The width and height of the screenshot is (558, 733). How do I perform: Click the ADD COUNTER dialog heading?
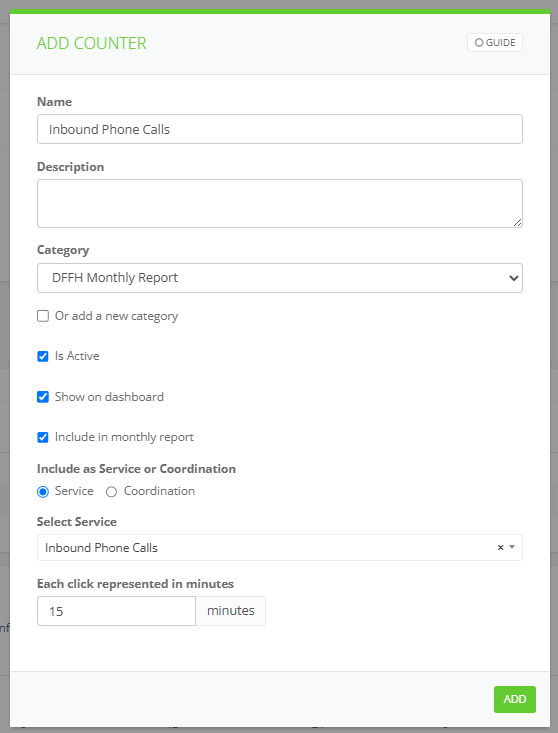92,43
